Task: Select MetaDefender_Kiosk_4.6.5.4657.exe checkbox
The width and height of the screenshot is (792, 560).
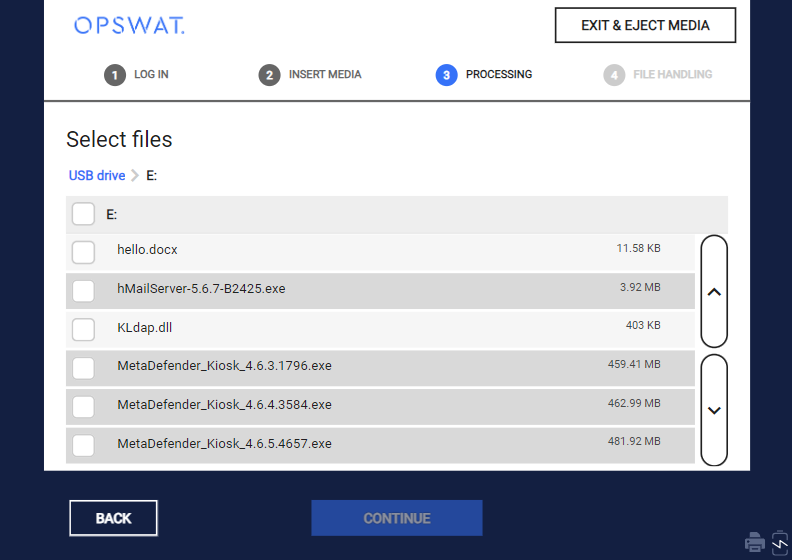Action: click(83, 445)
